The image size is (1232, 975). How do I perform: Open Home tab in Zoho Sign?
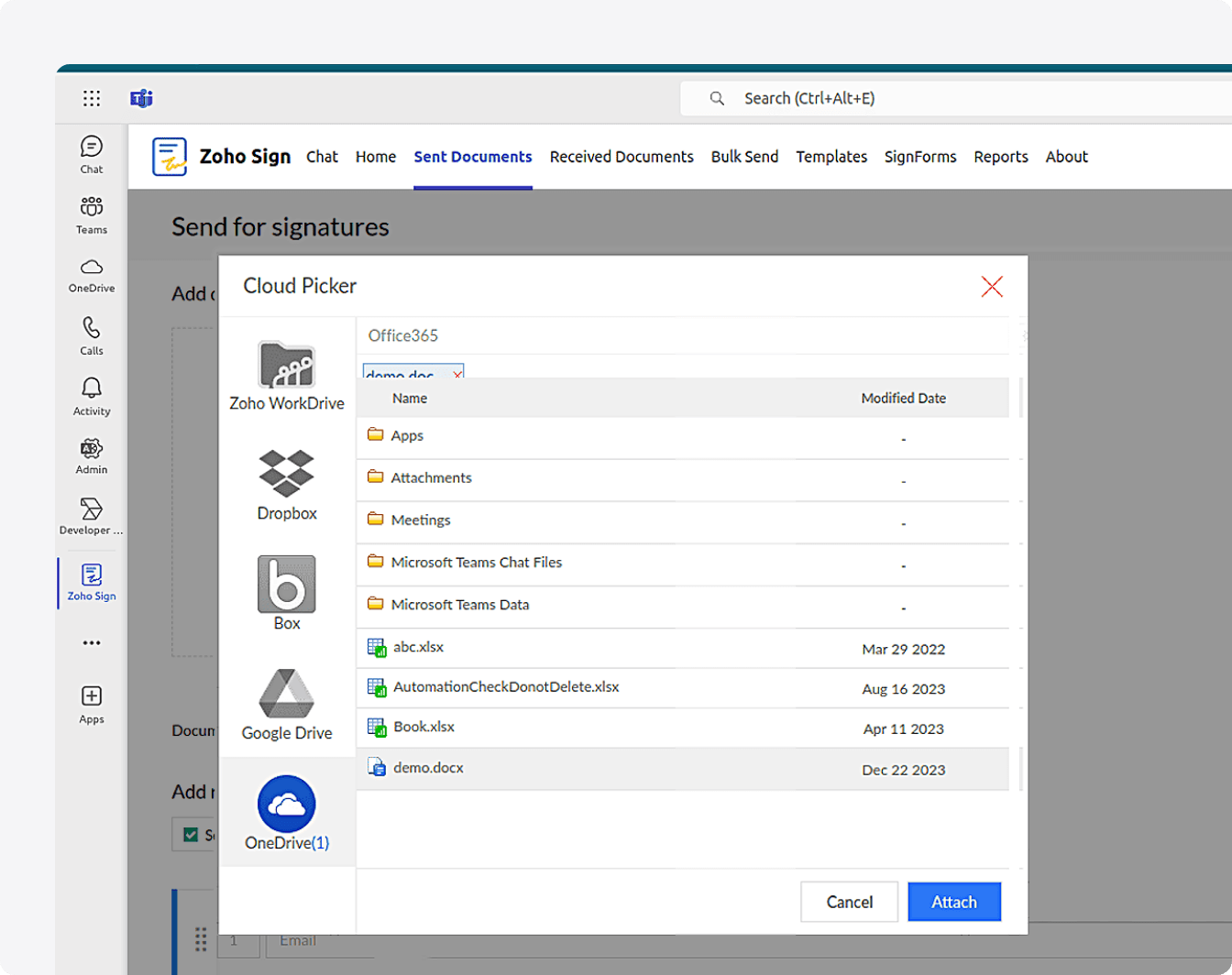click(x=376, y=157)
